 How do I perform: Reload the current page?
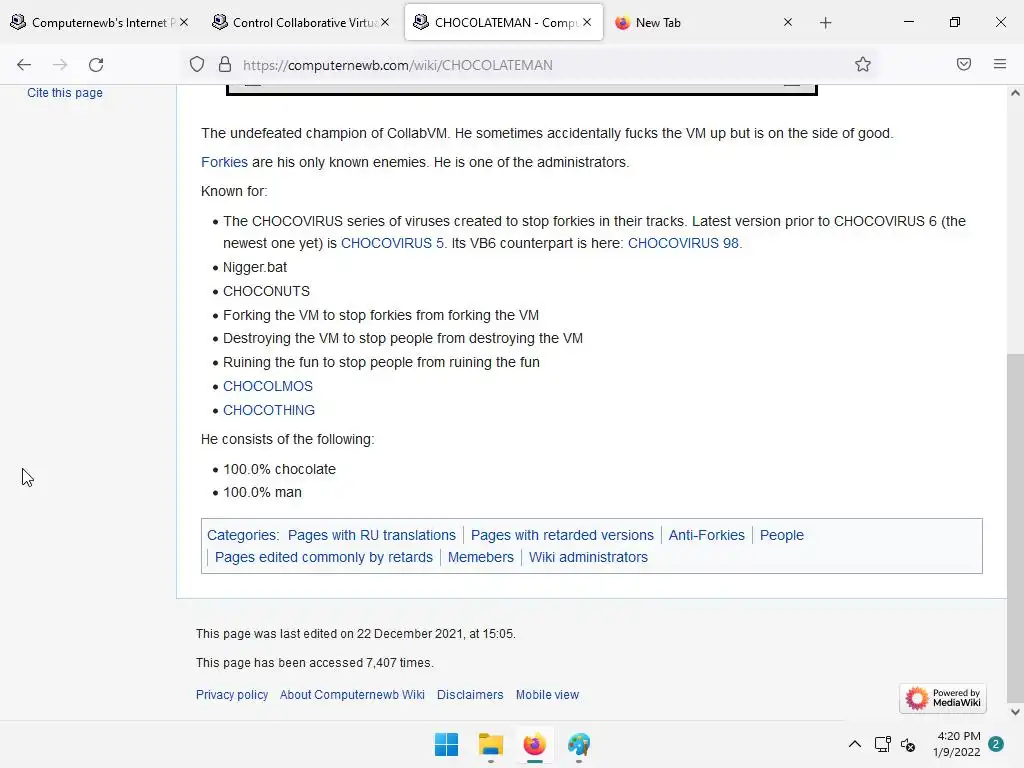96,65
